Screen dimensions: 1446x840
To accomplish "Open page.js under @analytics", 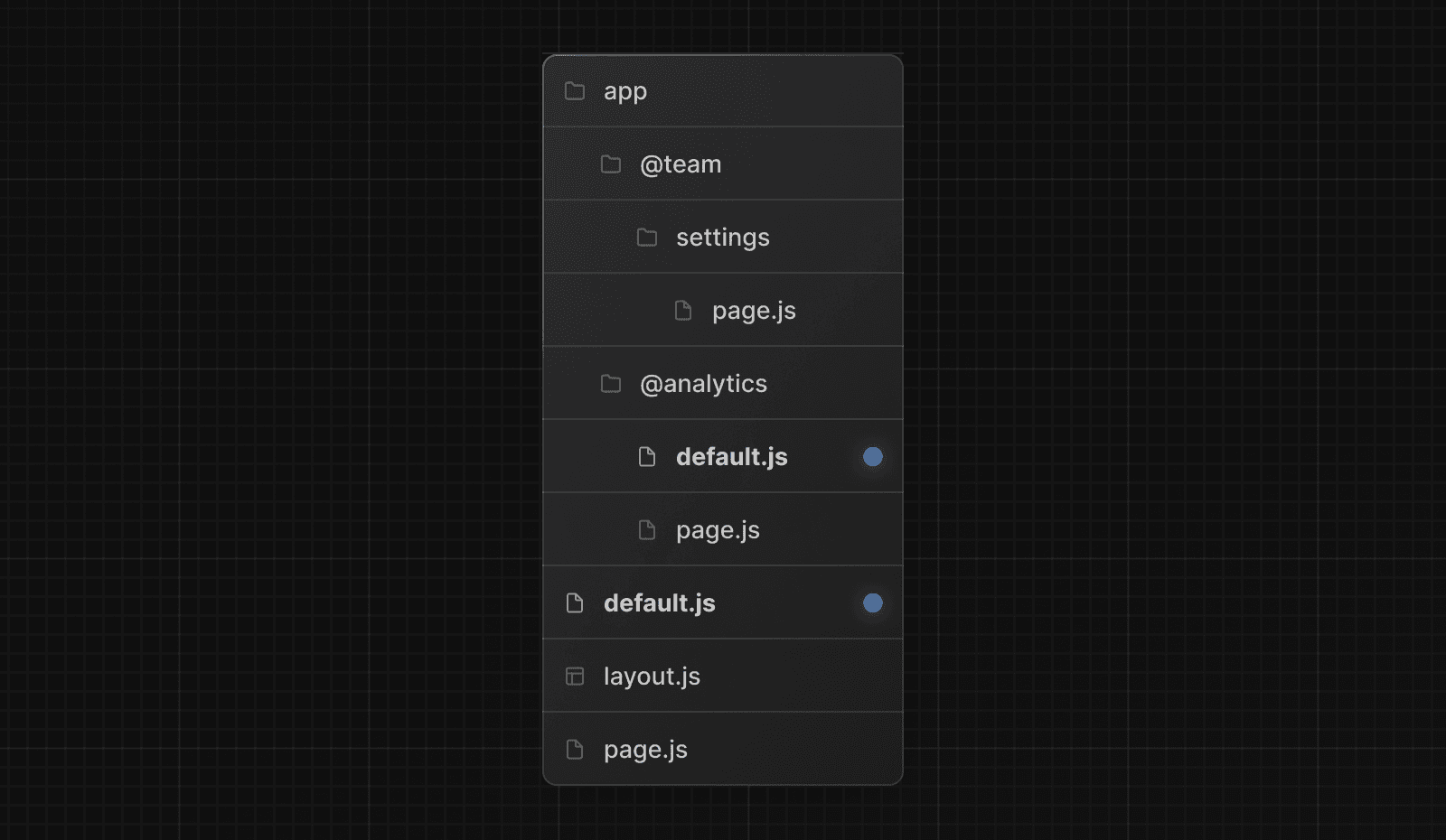I will 718,530.
